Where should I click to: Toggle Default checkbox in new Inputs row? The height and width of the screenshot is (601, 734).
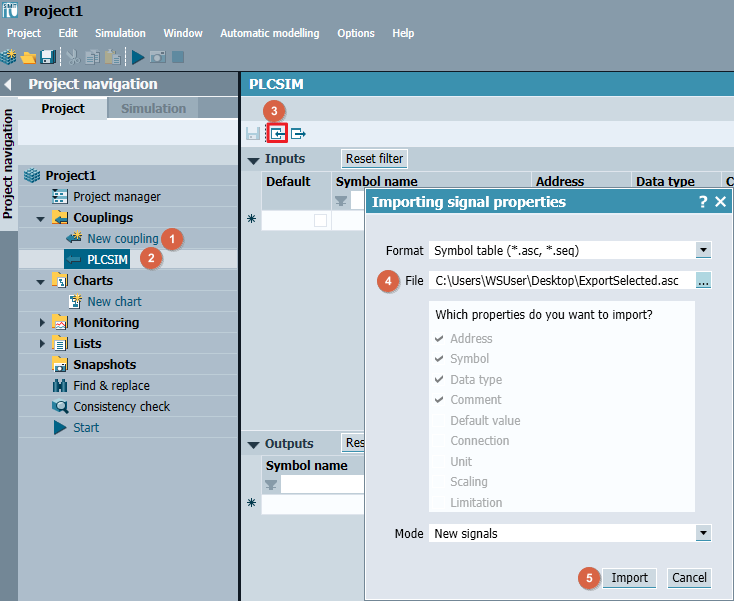point(321,220)
